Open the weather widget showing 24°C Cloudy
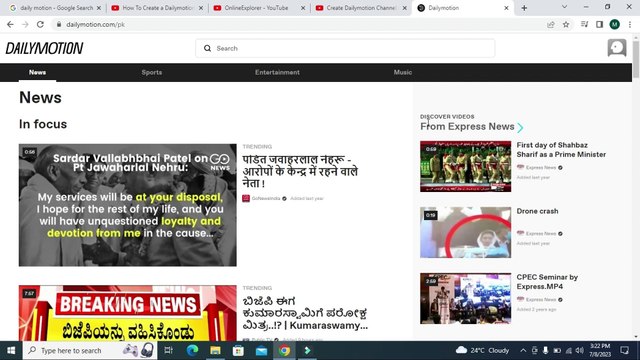This screenshot has width=640, height=360. [x=482, y=351]
